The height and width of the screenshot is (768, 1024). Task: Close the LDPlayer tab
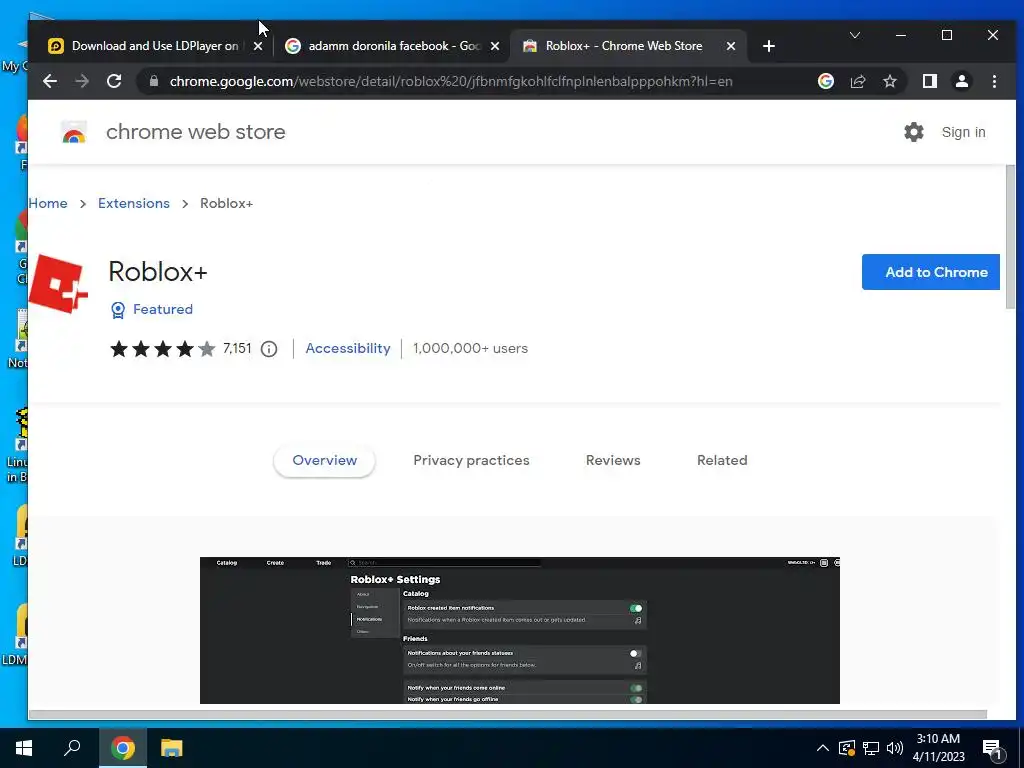tap(258, 46)
